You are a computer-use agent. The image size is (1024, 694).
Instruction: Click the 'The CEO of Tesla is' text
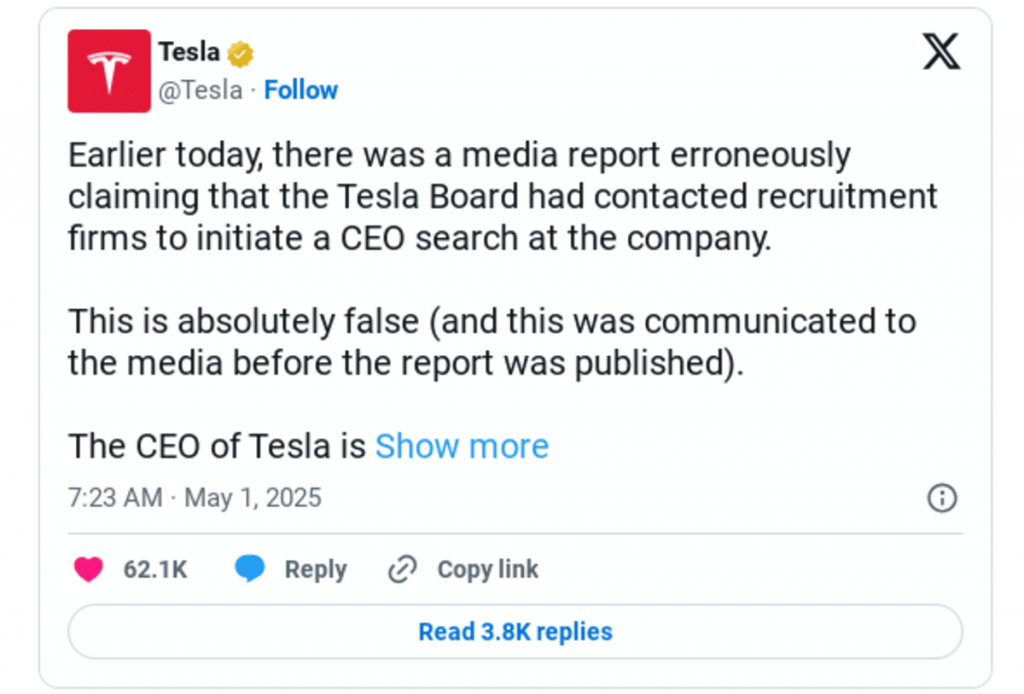(x=217, y=446)
